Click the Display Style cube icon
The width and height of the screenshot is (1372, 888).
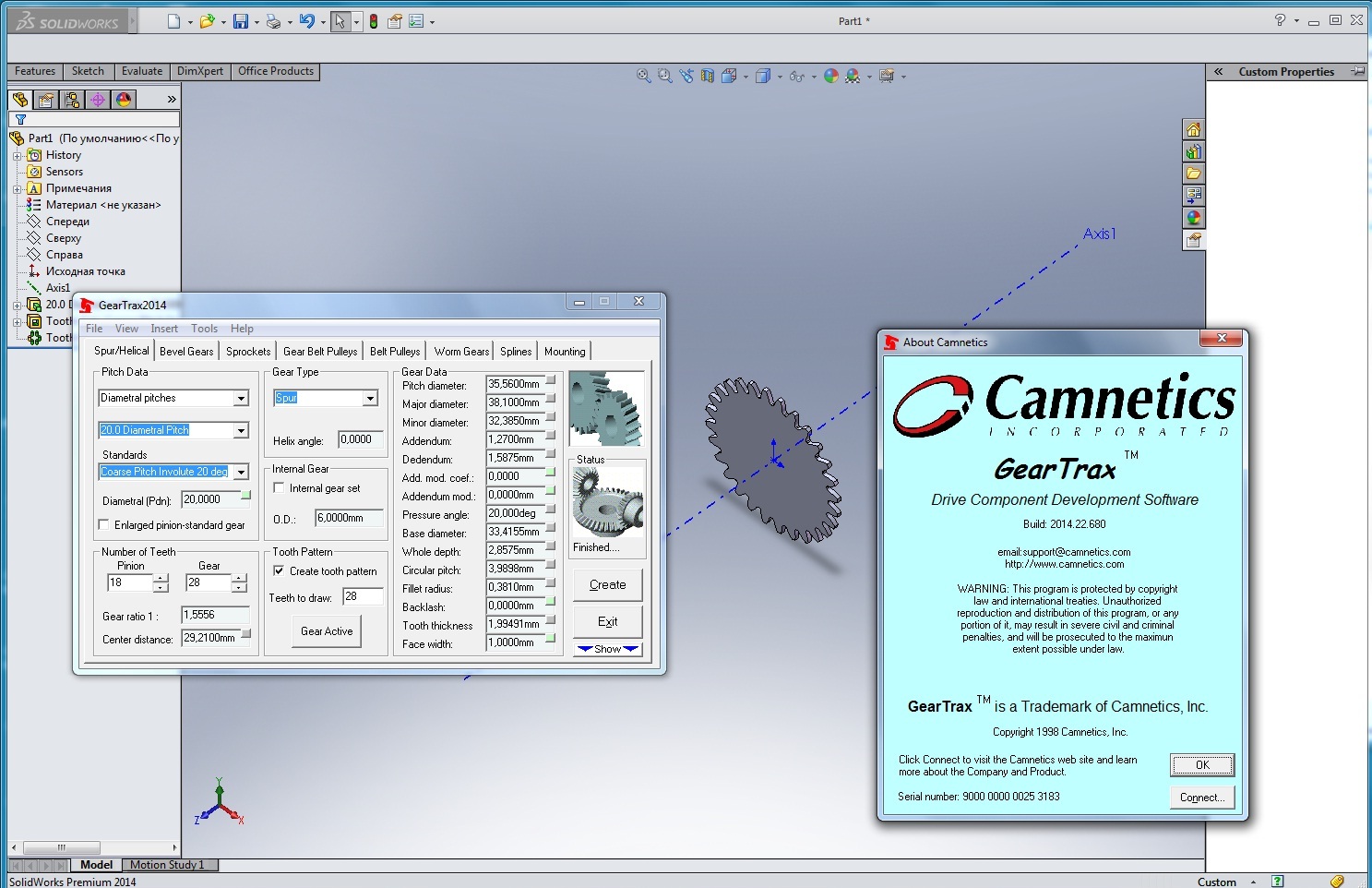tap(763, 76)
